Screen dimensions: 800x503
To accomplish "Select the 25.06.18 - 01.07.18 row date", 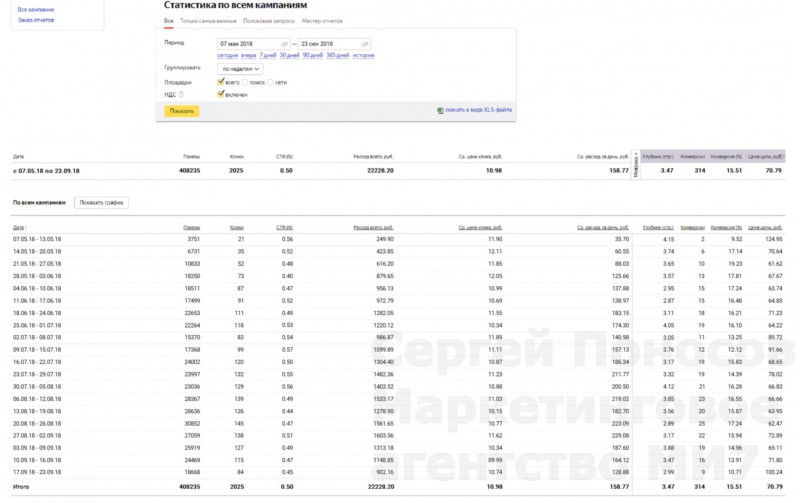I will (x=37, y=325).
